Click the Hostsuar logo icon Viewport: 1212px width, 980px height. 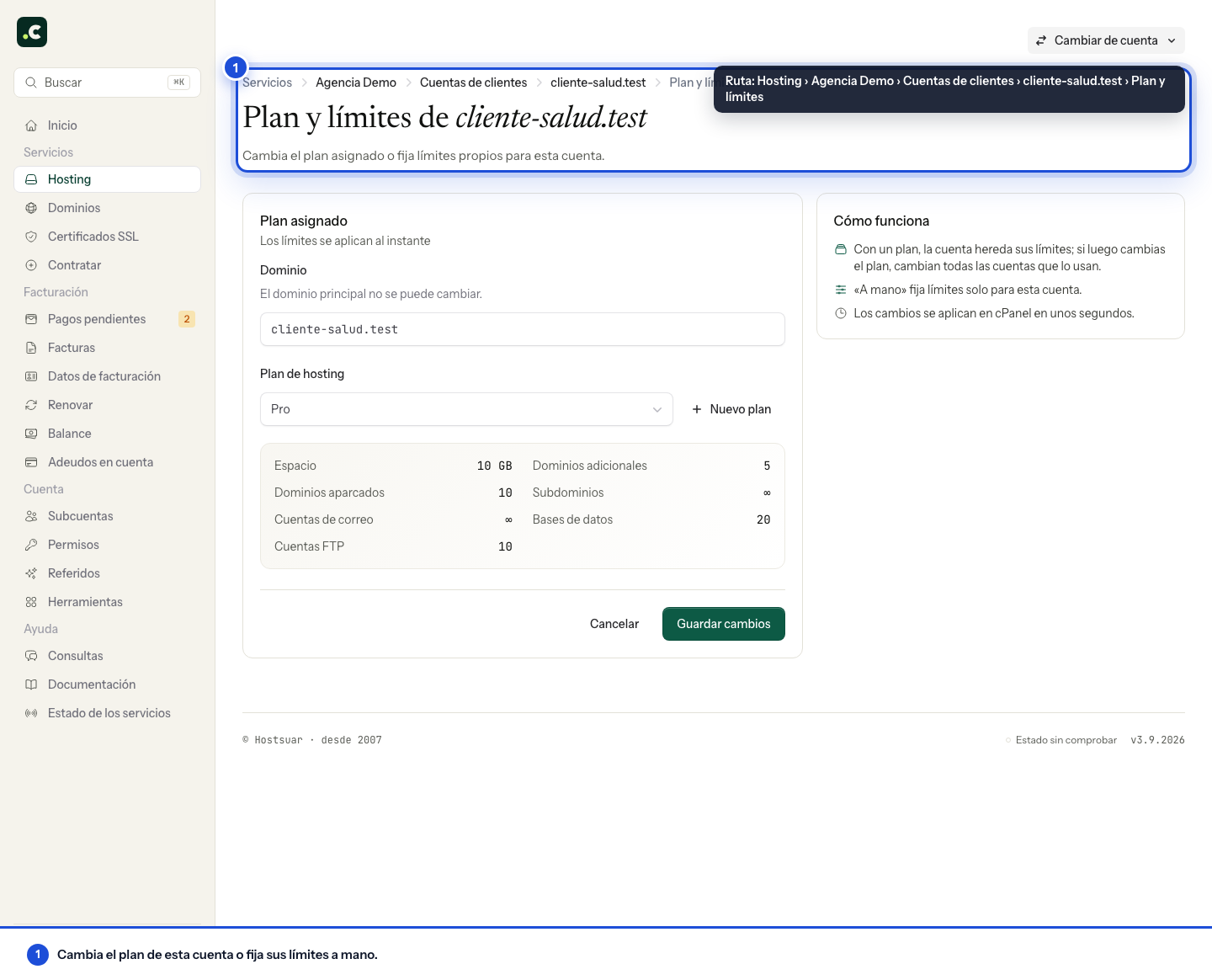pos(32,32)
